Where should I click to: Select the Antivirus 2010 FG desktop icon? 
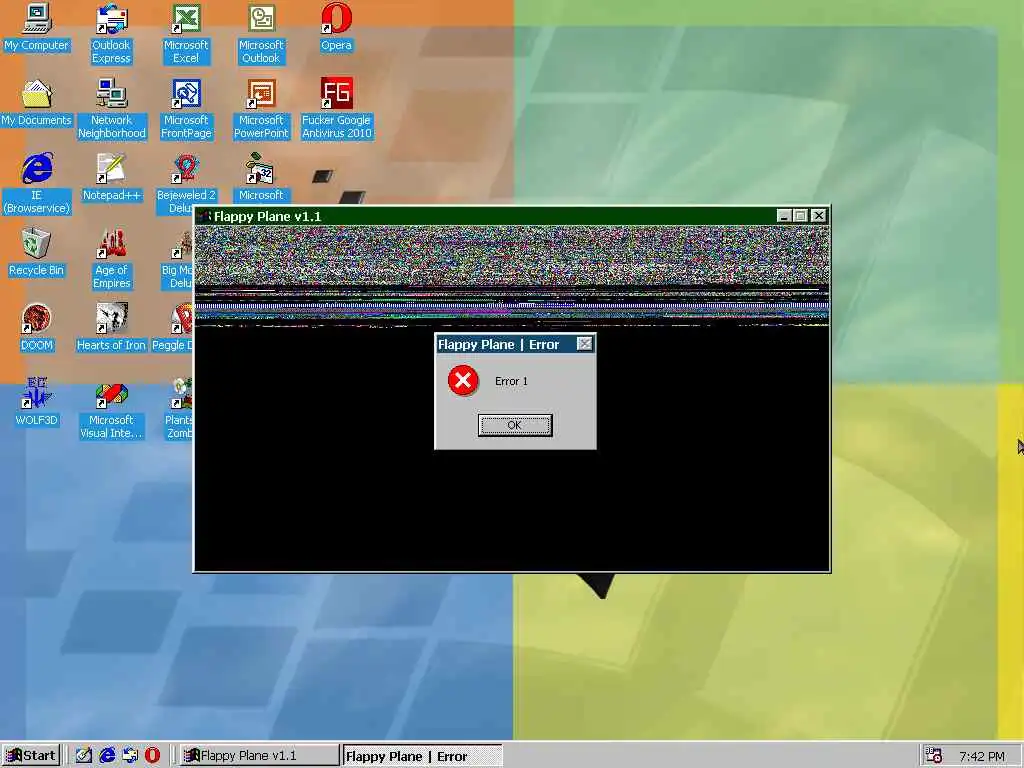click(x=336, y=109)
